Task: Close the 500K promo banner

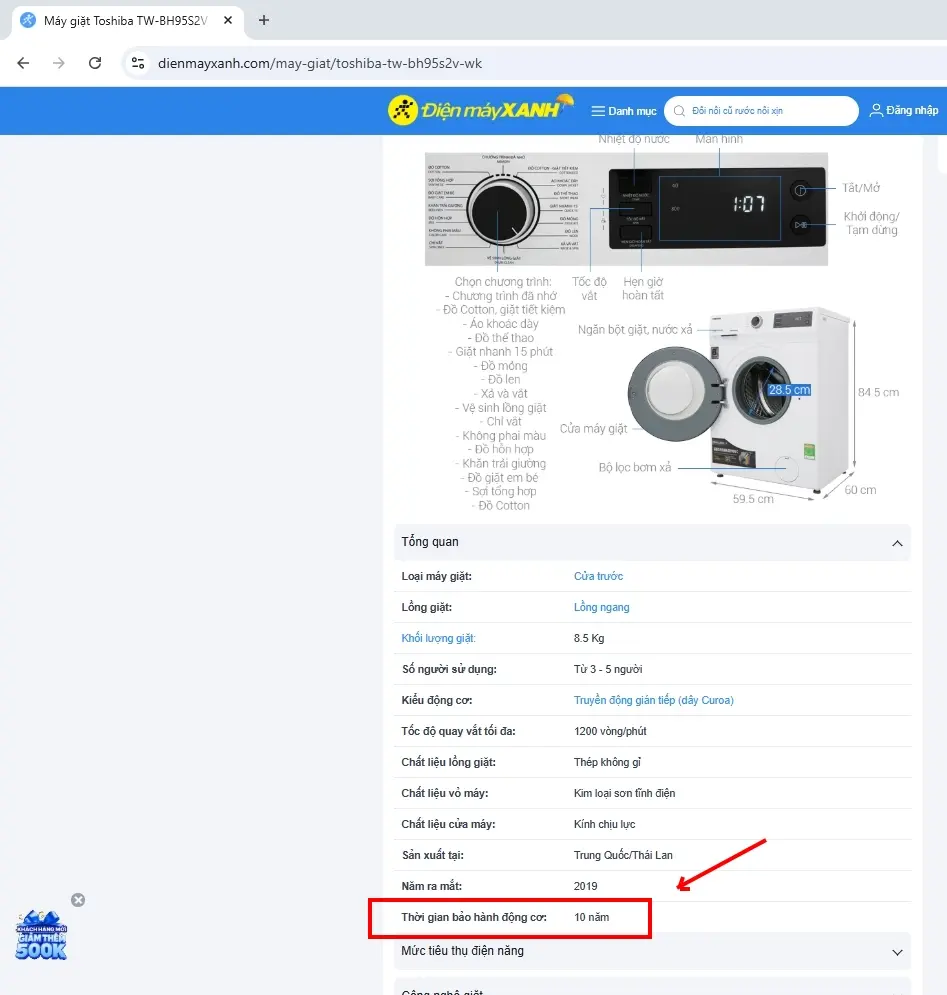Action: 78,900
